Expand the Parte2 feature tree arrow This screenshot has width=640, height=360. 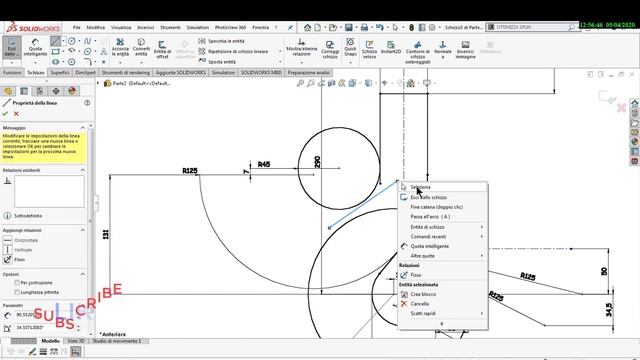pyautogui.click(x=98, y=83)
